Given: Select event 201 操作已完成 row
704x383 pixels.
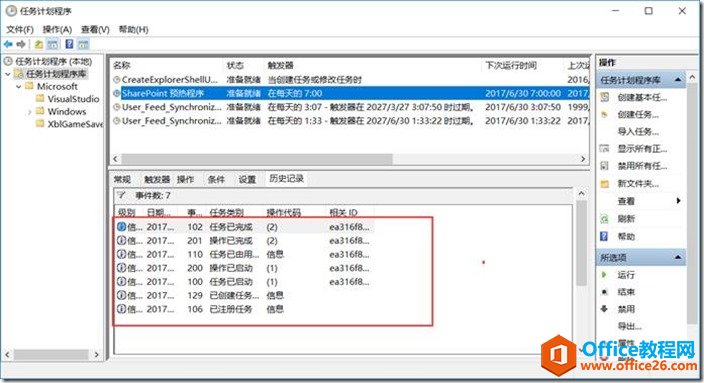Looking at the screenshot, I should [x=245, y=241].
